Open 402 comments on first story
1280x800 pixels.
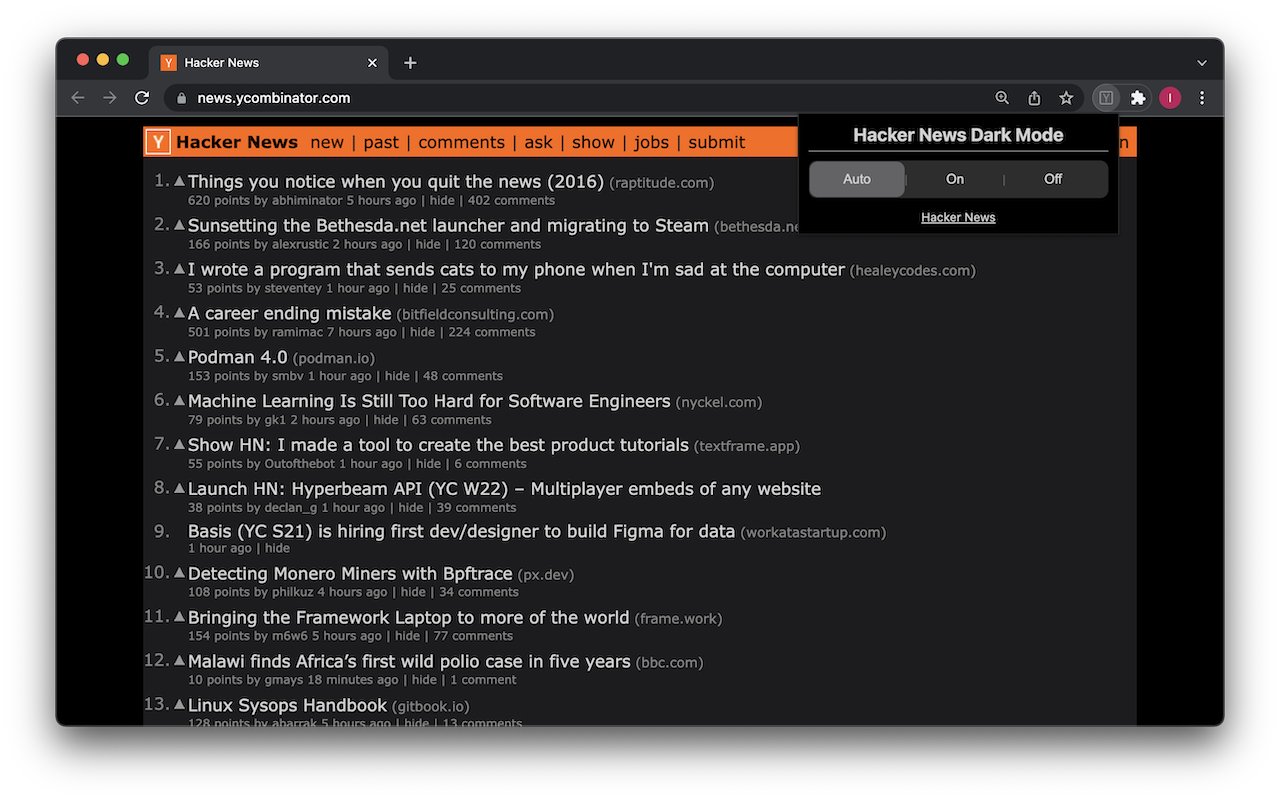[511, 200]
